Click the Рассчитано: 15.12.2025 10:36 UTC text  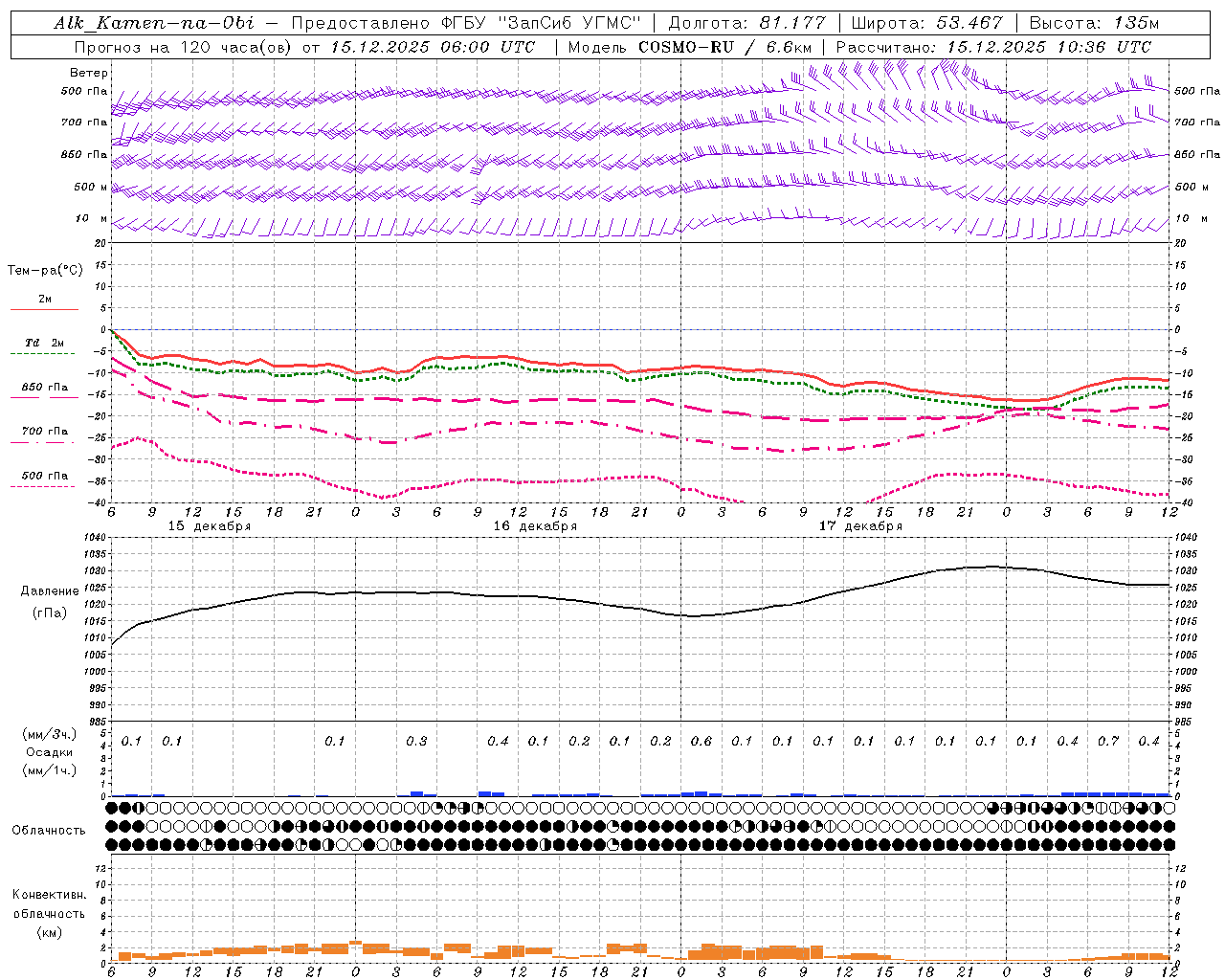pyautogui.click(x=993, y=47)
